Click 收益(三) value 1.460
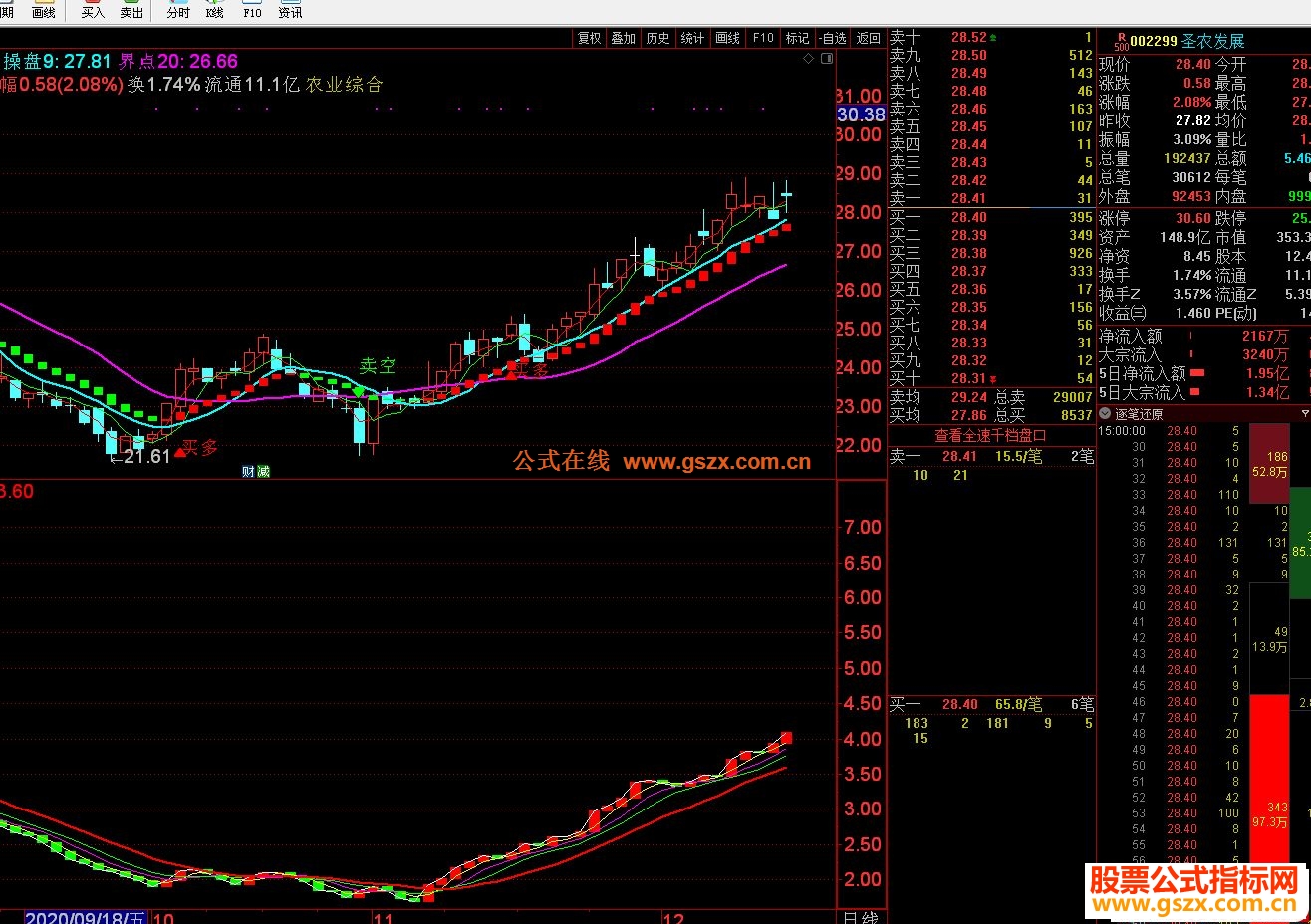 click(1193, 313)
